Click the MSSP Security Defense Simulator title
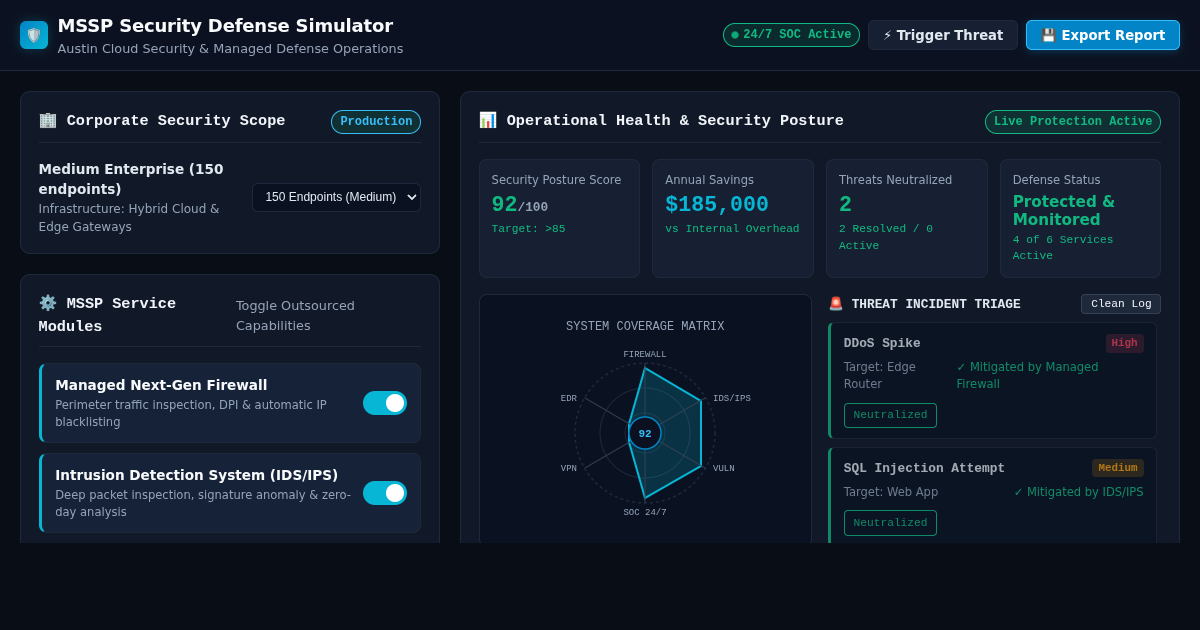The width and height of the screenshot is (1200, 630). [x=225, y=26]
